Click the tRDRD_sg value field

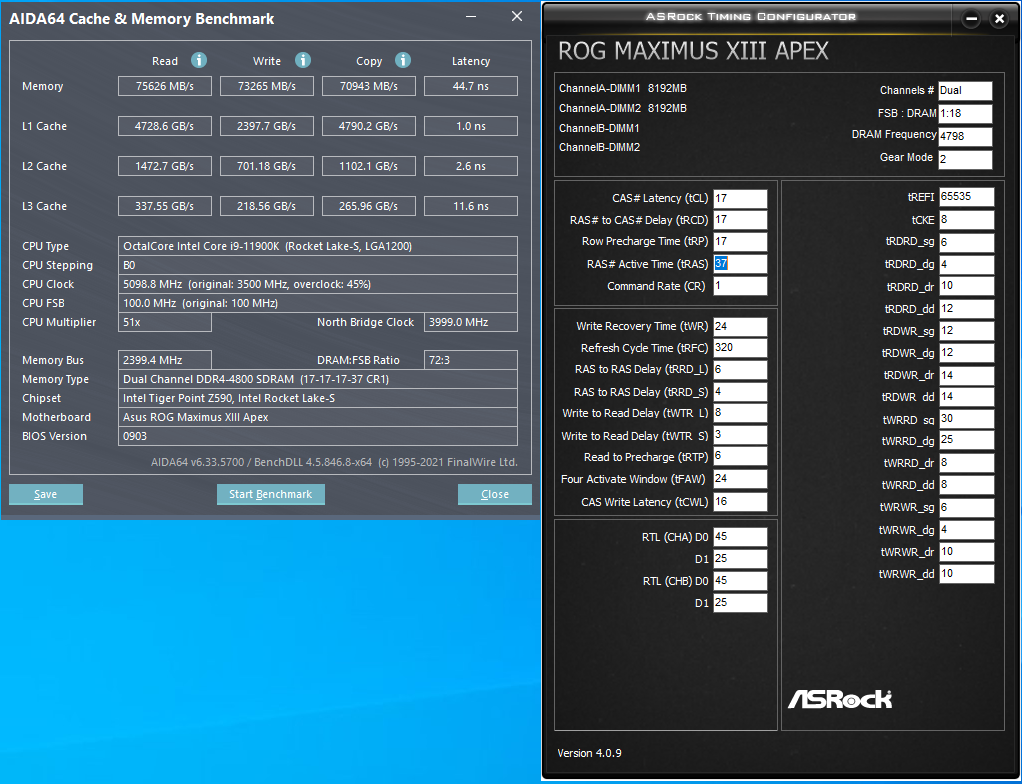point(966,242)
